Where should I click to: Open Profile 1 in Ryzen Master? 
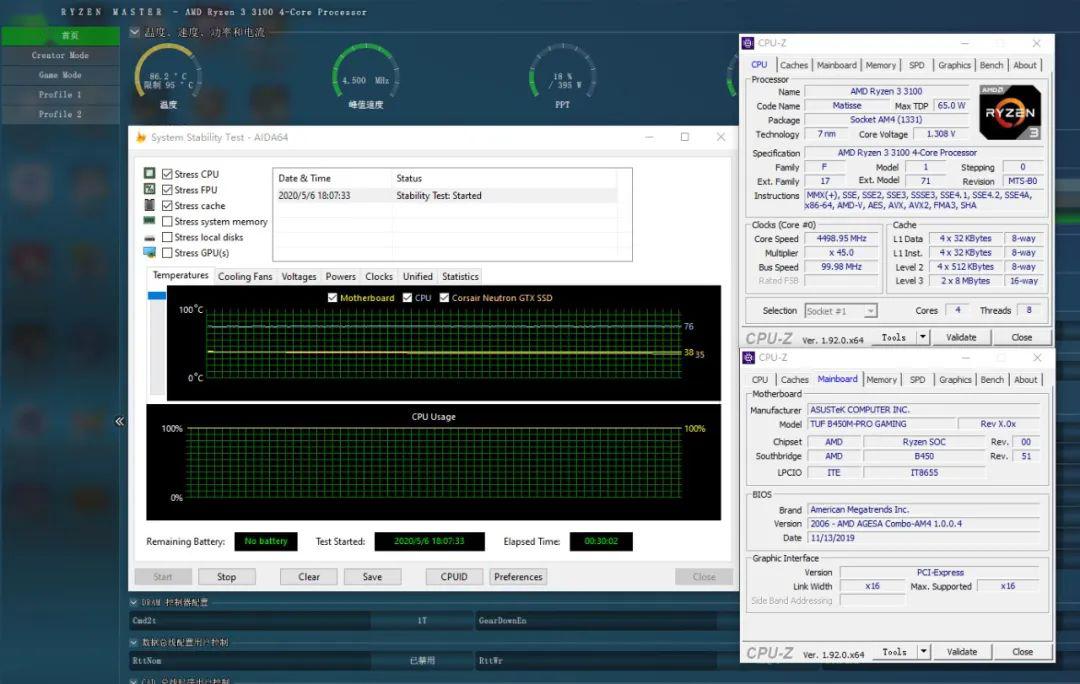[x=60, y=94]
